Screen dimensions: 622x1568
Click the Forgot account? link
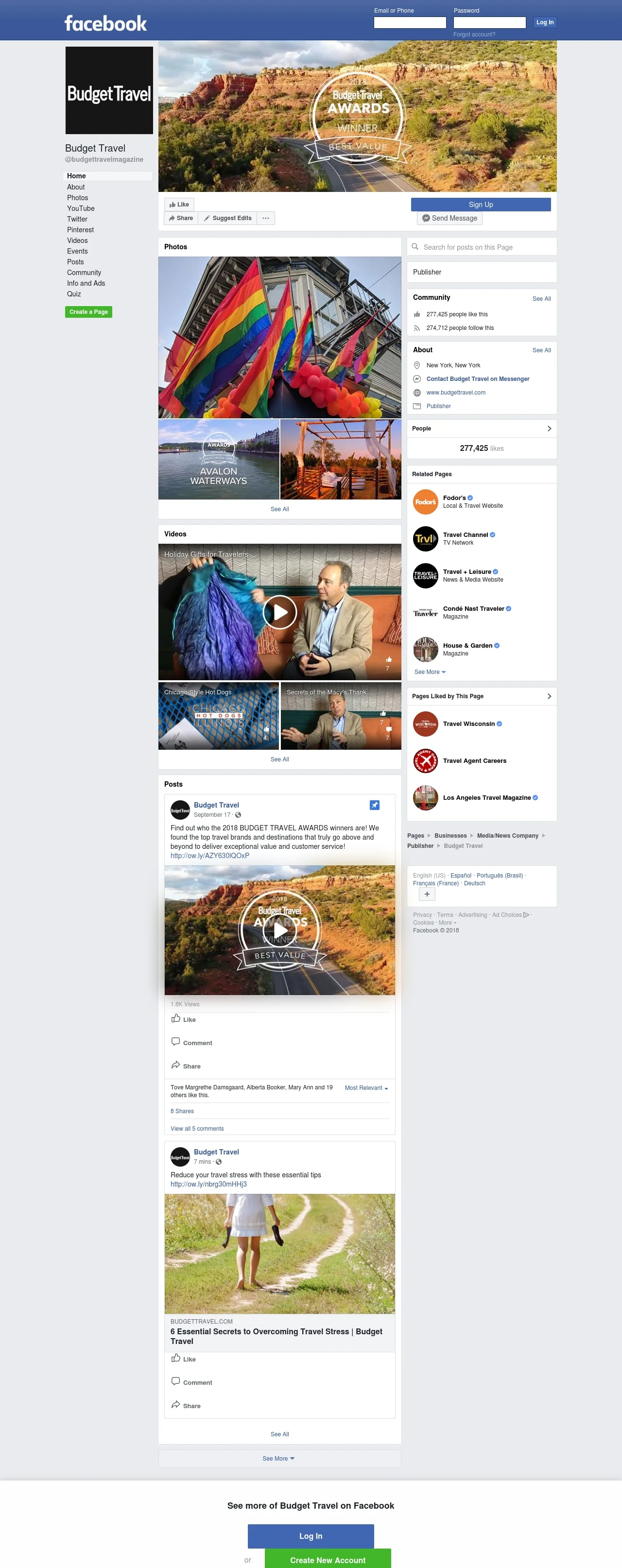pyautogui.click(x=474, y=34)
